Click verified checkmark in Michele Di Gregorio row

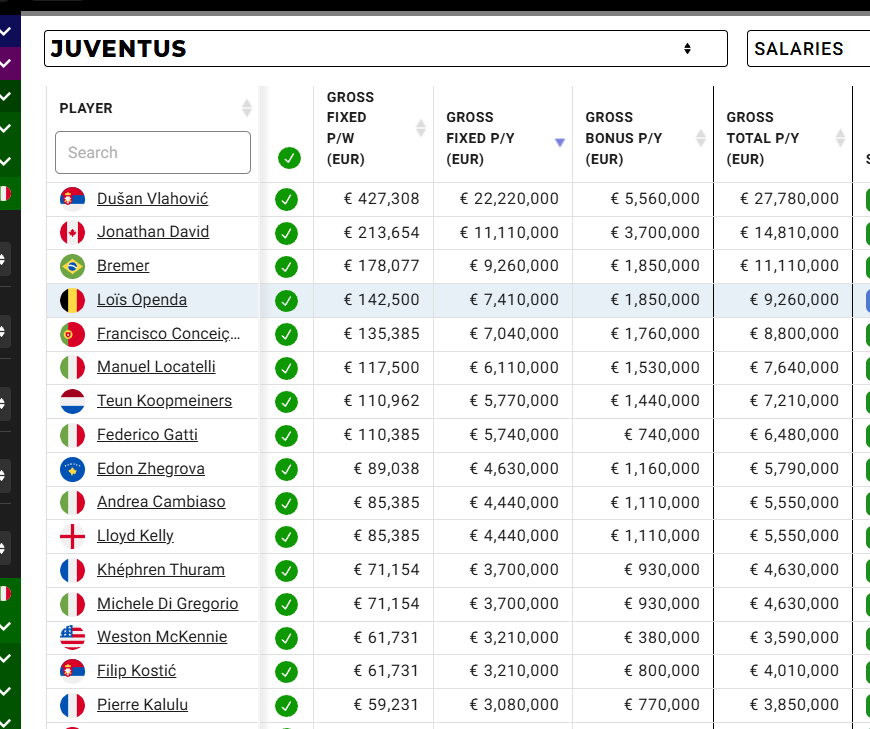pos(286,604)
